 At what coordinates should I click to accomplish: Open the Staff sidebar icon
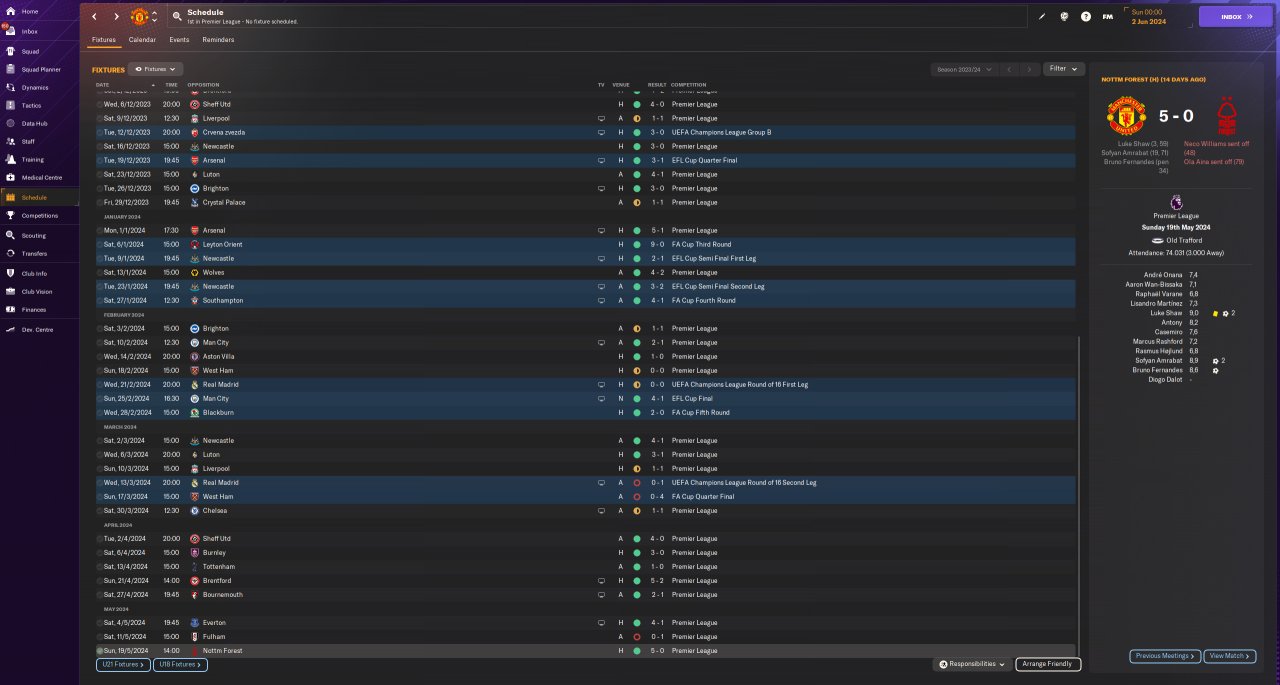point(10,141)
